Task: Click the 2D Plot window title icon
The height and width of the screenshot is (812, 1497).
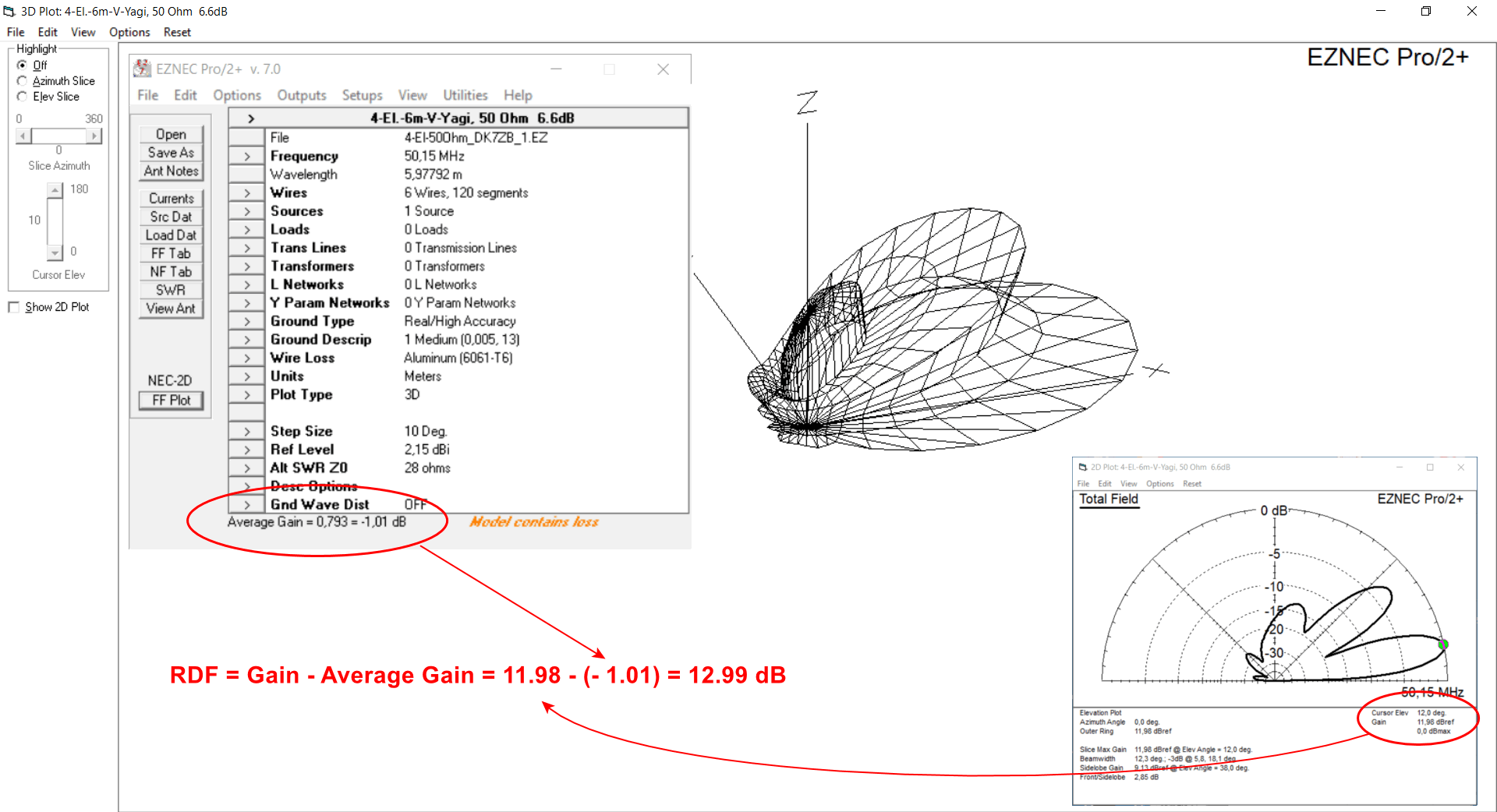Action: pyautogui.click(x=1082, y=467)
